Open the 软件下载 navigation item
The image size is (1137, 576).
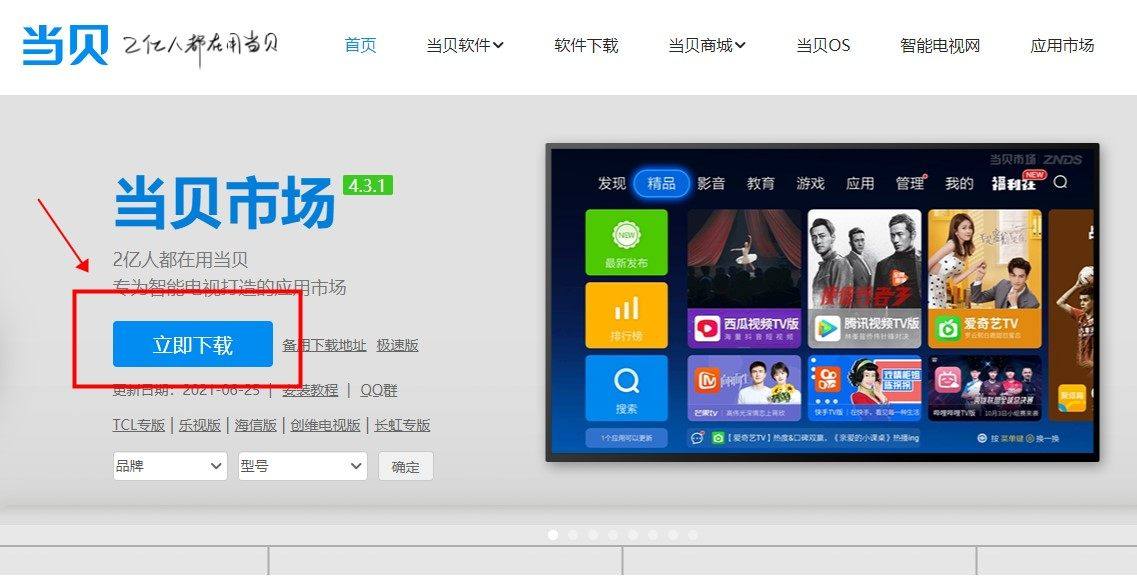[586, 45]
